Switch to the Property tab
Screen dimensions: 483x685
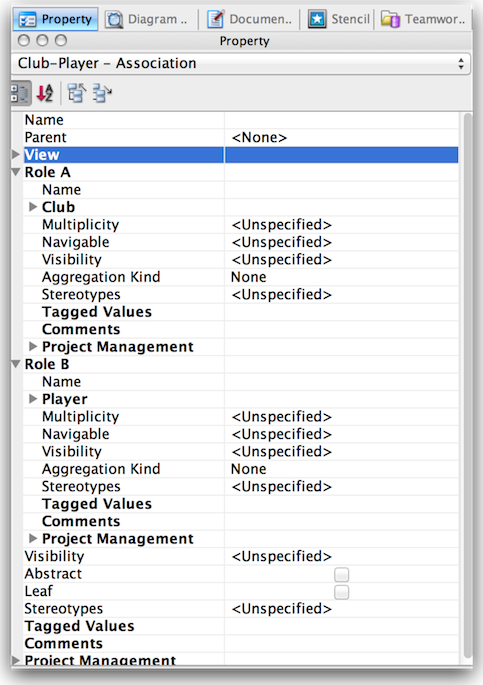tap(55, 19)
